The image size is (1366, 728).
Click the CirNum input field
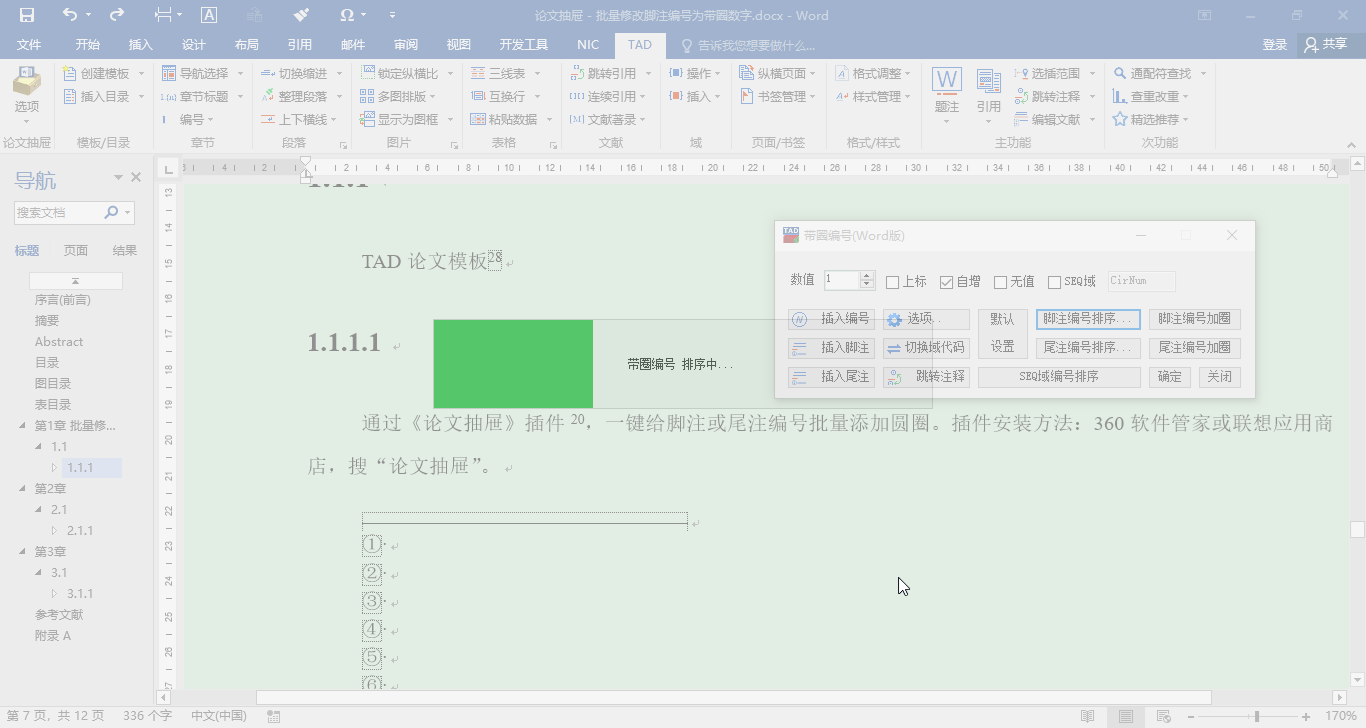(x=1140, y=281)
